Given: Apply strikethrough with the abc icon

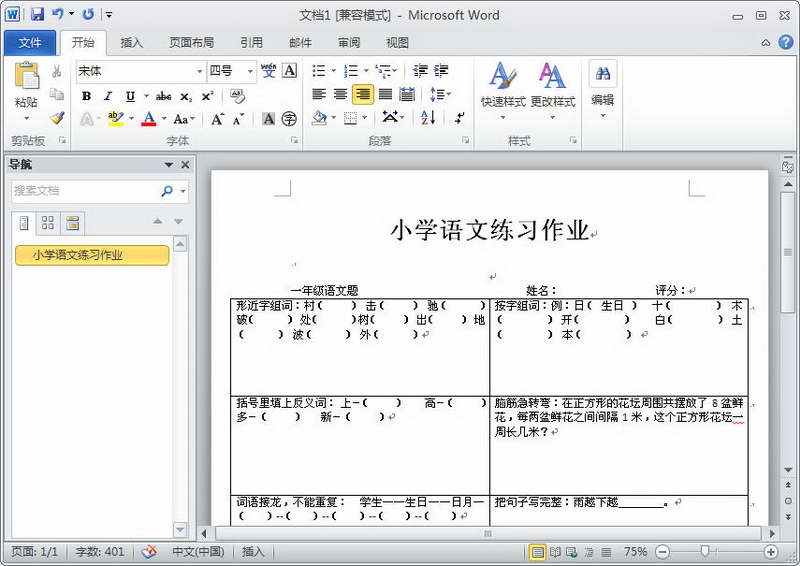Looking at the screenshot, I should pyautogui.click(x=163, y=96).
